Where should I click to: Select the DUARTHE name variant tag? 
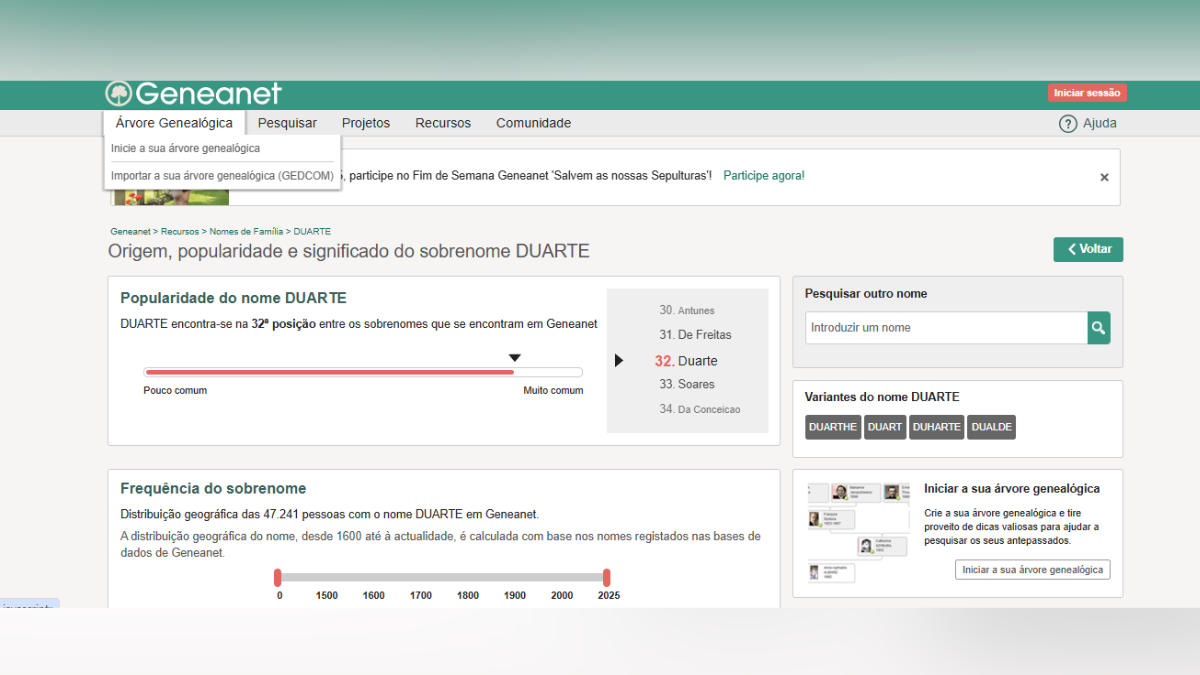pyautogui.click(x=832, y=427)
